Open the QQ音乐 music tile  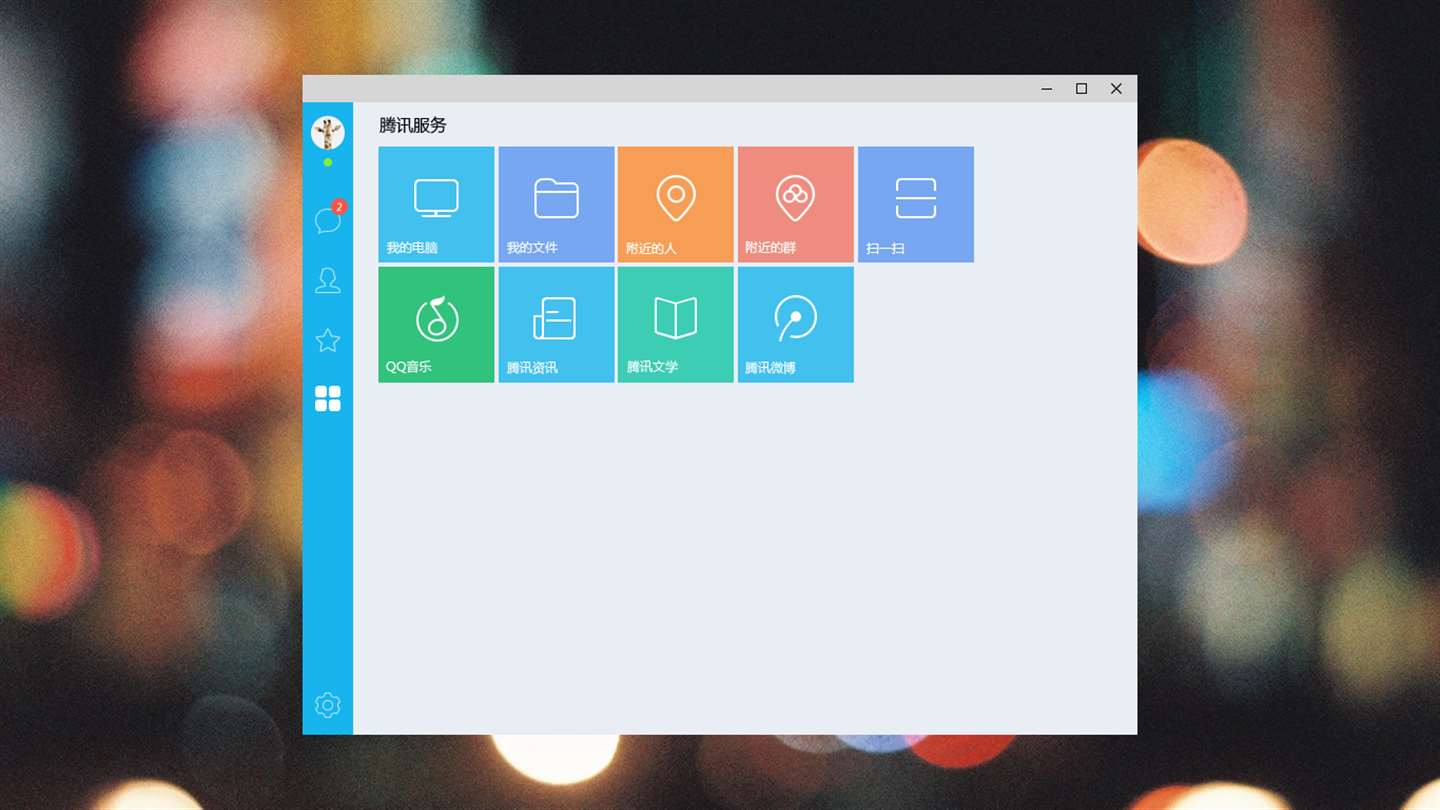coord(436,324)
